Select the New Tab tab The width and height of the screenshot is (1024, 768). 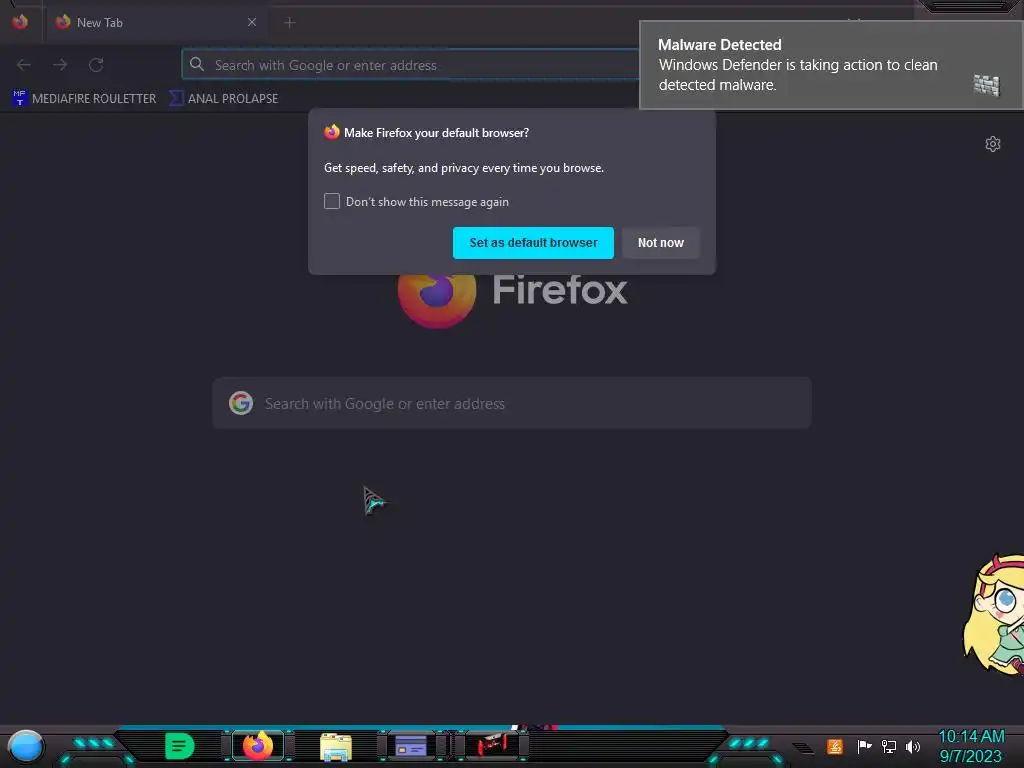click(155, 22)
